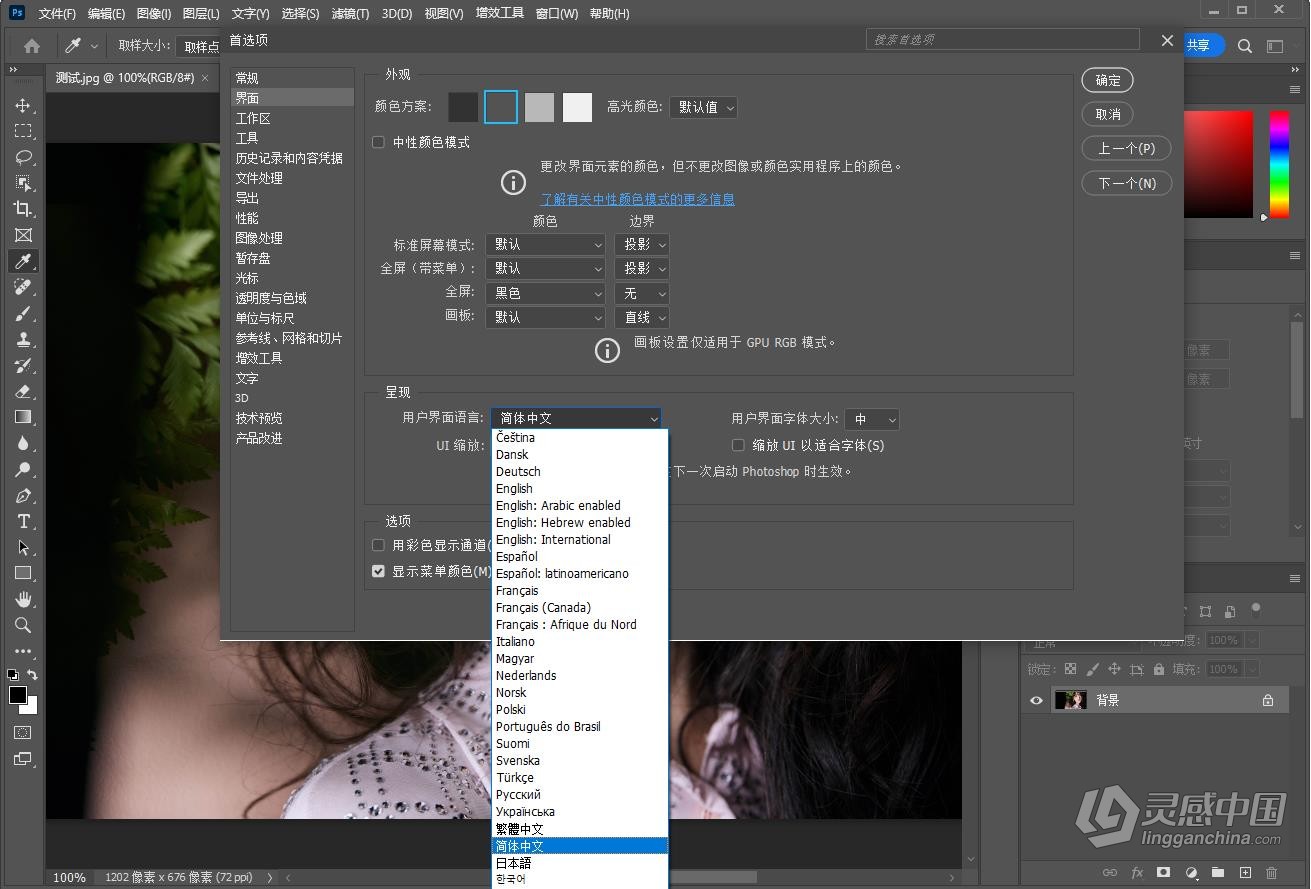Select the Eraser tool
This screenshot has height=889, width=1311.
pos(23,391)
